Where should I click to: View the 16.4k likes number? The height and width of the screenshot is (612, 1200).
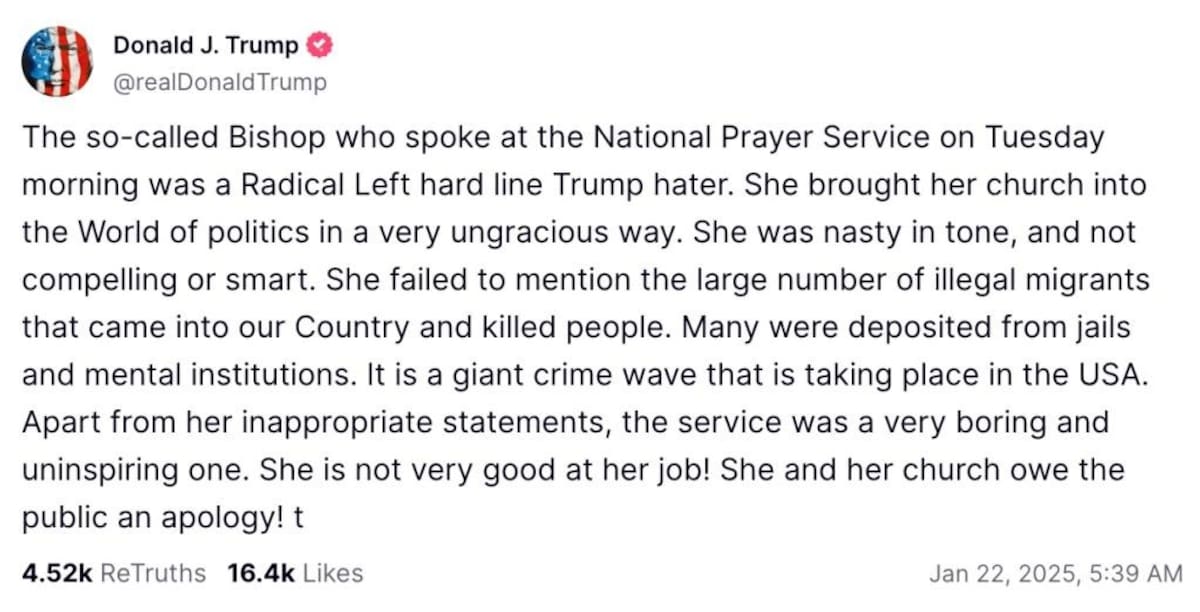tap(258, 573)
